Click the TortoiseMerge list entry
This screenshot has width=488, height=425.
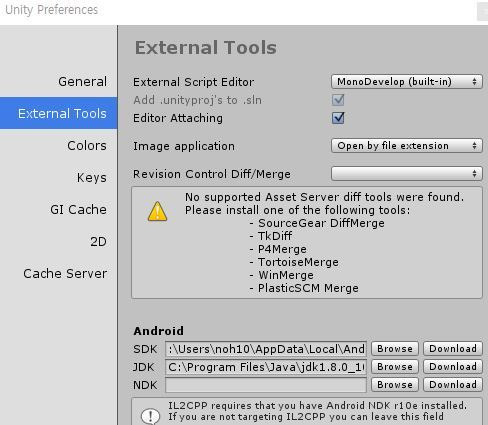298,262
